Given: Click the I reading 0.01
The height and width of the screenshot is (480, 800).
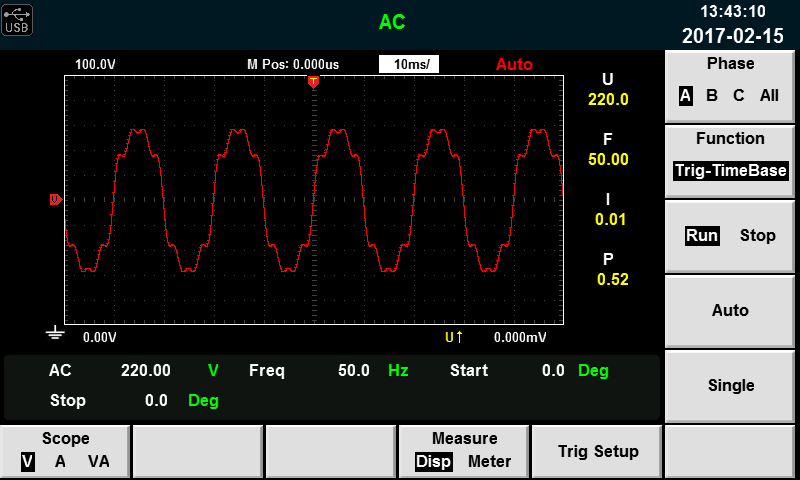Looking at the screenshot, I should click(610, 220).
